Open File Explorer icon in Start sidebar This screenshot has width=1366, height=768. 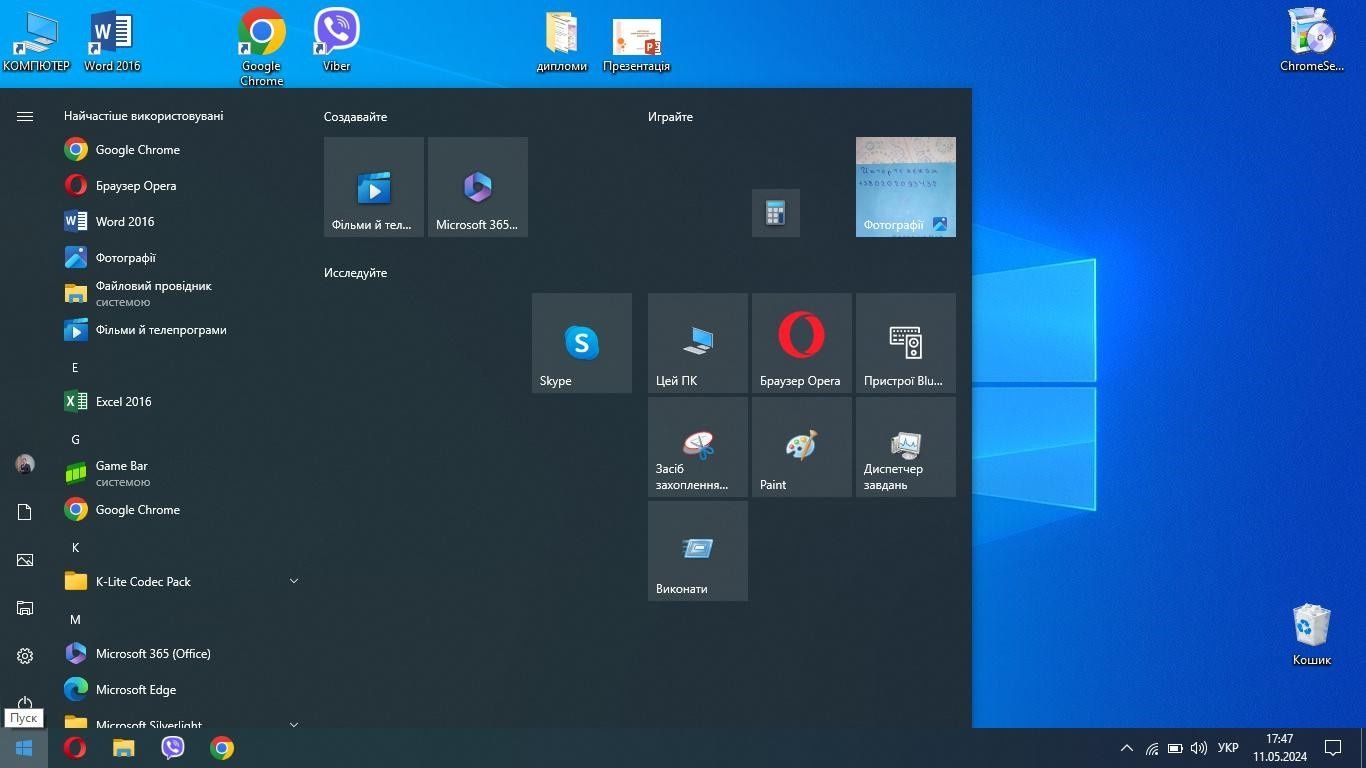tap(25, 608)
